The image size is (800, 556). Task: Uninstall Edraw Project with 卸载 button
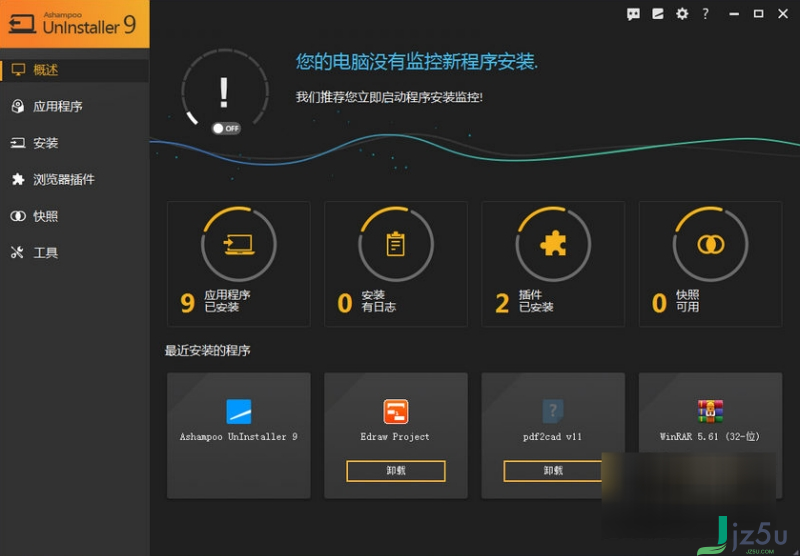396,471
